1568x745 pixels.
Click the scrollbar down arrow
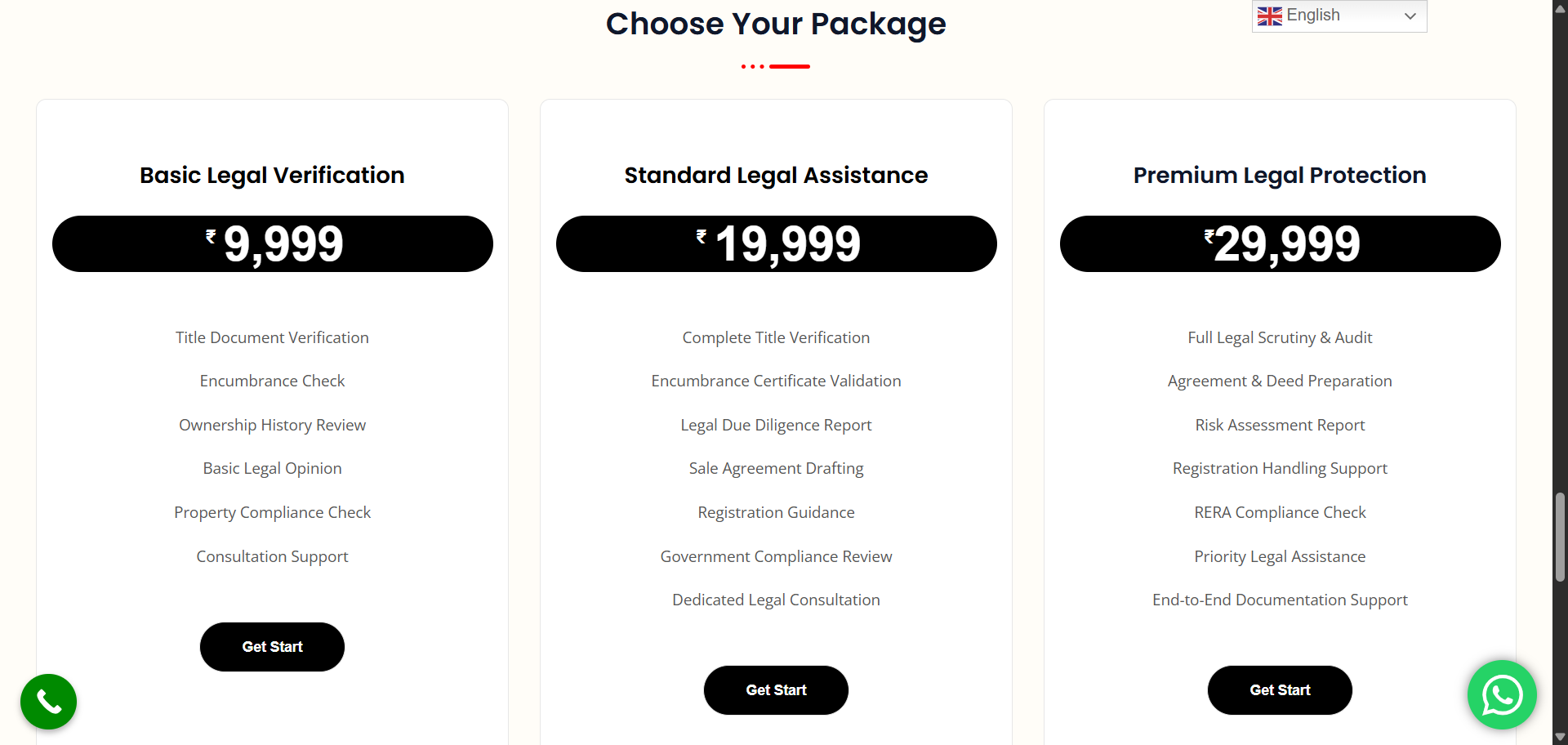click(1560, 737)
